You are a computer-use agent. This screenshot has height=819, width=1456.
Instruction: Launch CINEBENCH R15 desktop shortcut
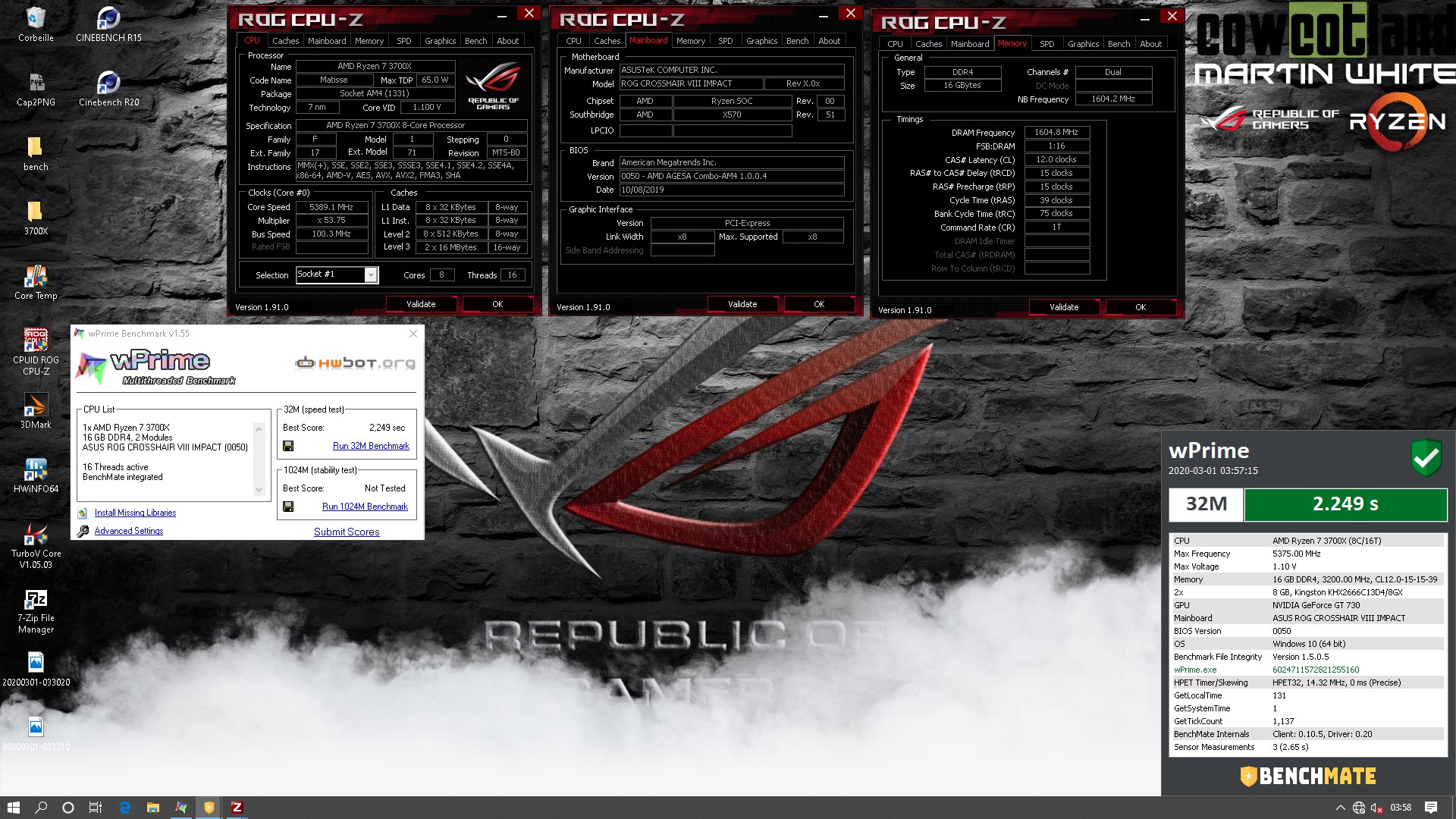tap(108, 24)
